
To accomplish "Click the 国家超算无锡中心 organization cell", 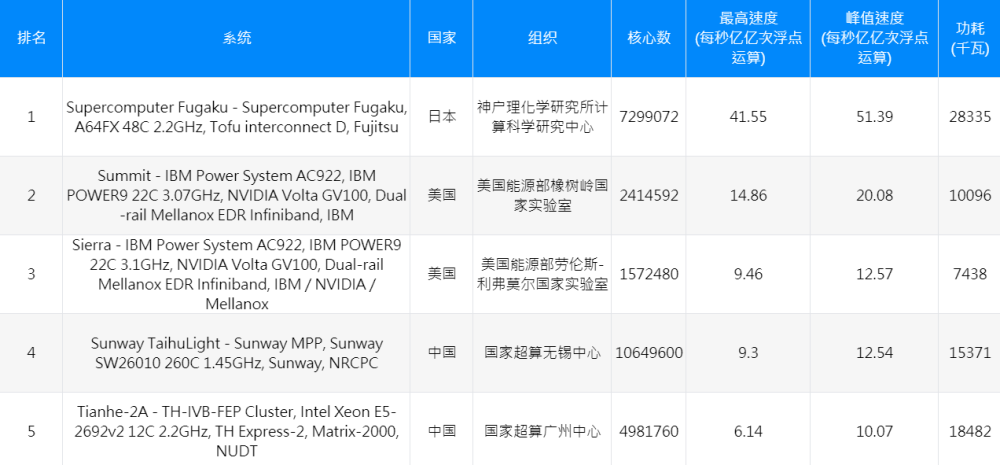I will [x=543, y=353].
